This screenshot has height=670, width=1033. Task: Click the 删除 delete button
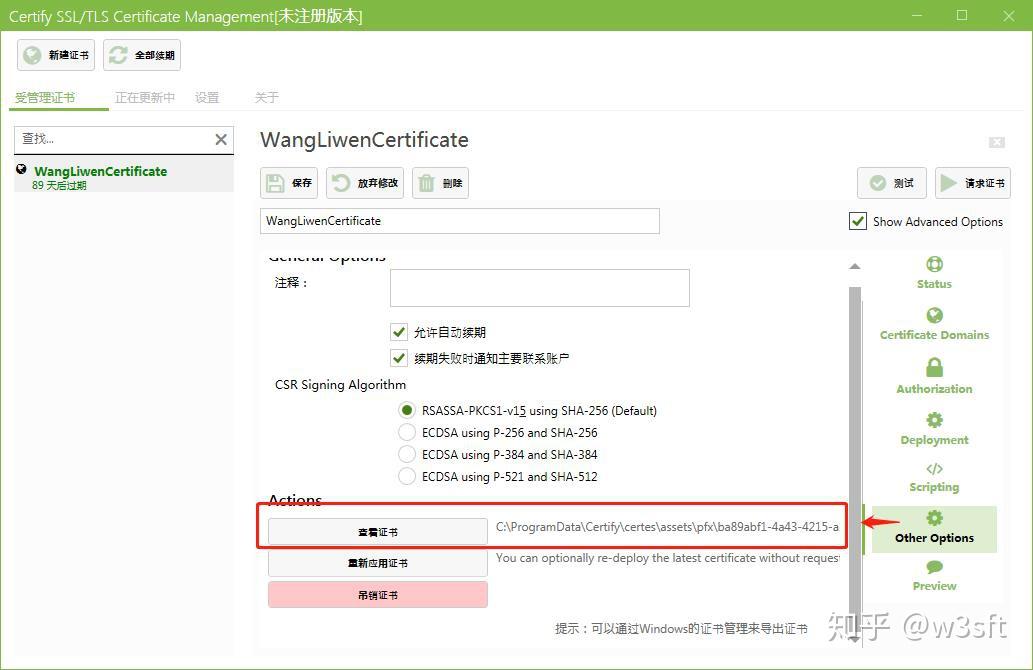[x=440, y=182]
